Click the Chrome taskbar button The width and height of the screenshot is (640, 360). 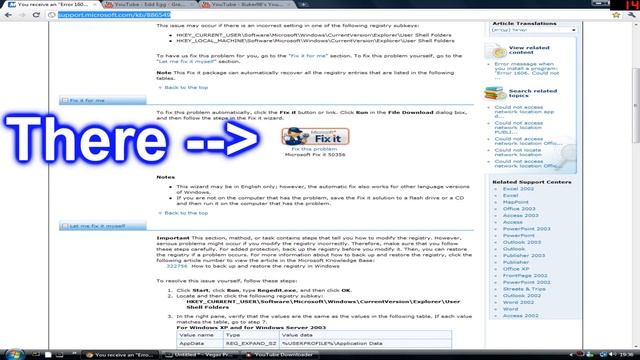120,355
